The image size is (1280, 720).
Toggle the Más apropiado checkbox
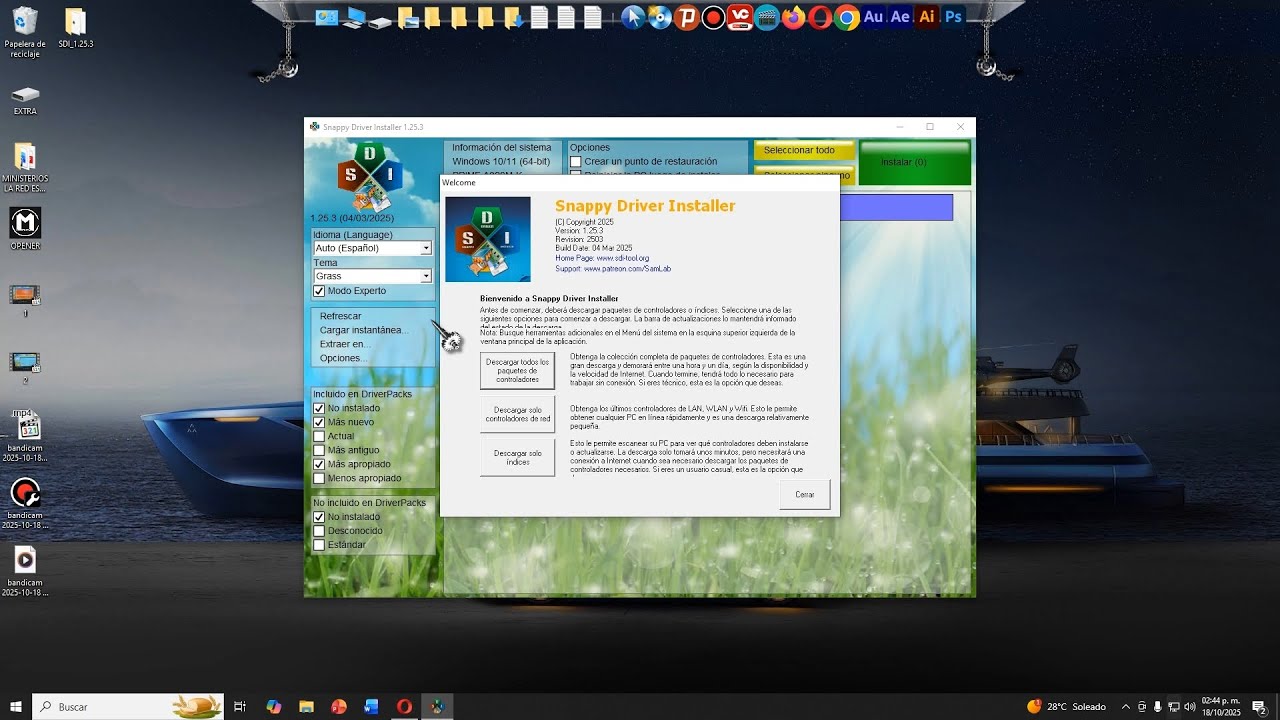[x=319, y=464]
